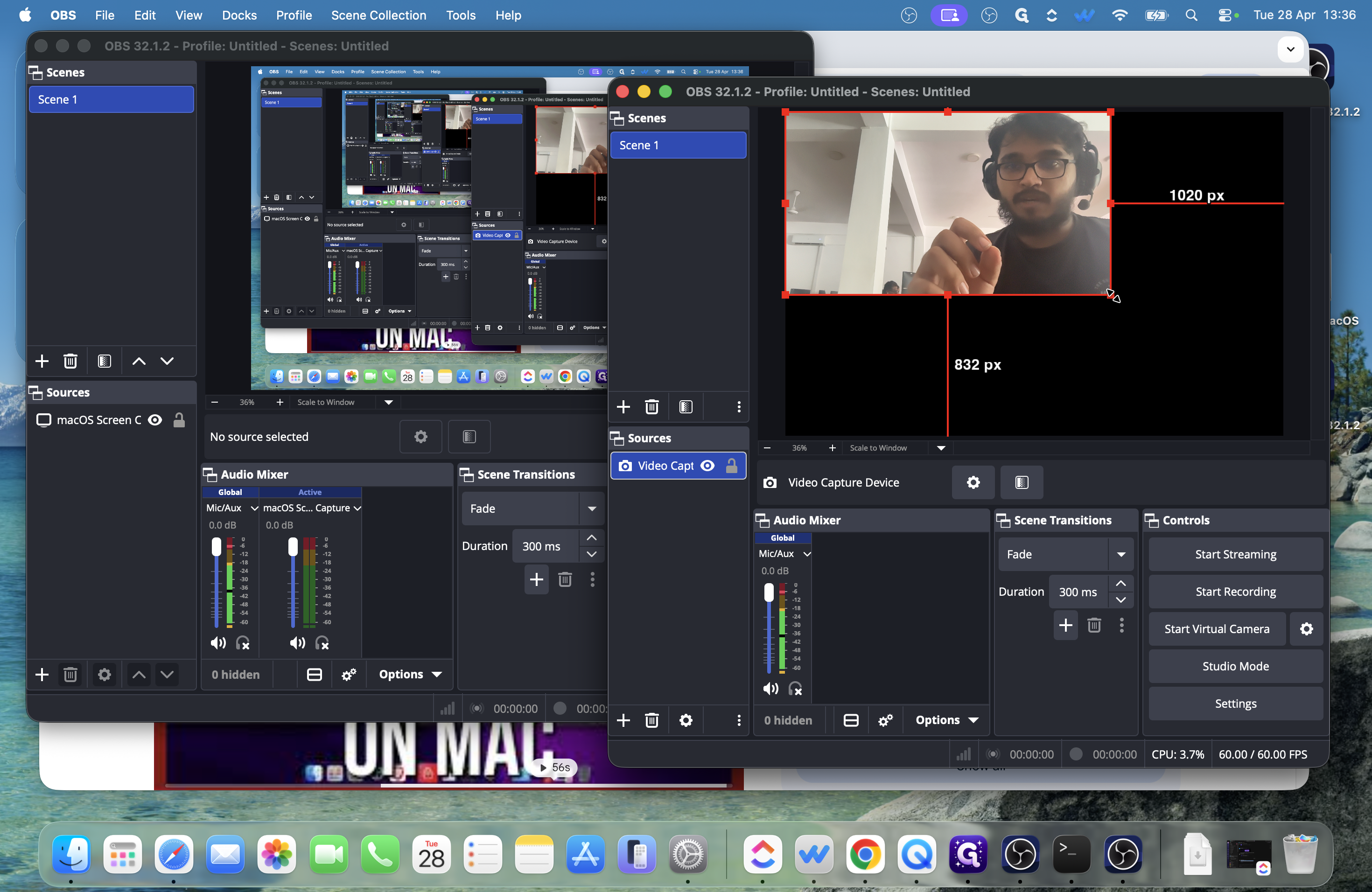Open the Scene Collection menu
Screen dimensions: 1372x892
pyautogui.click(x=378, y=15)
